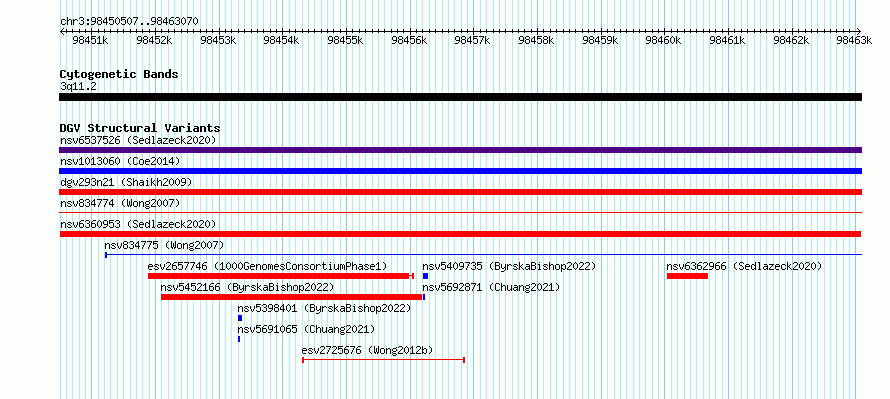Viewport: 890px width, 399px height.
Task: Click the Cytogenetic Bands track title
Action: pyautogui.click(x=119, y=74)
